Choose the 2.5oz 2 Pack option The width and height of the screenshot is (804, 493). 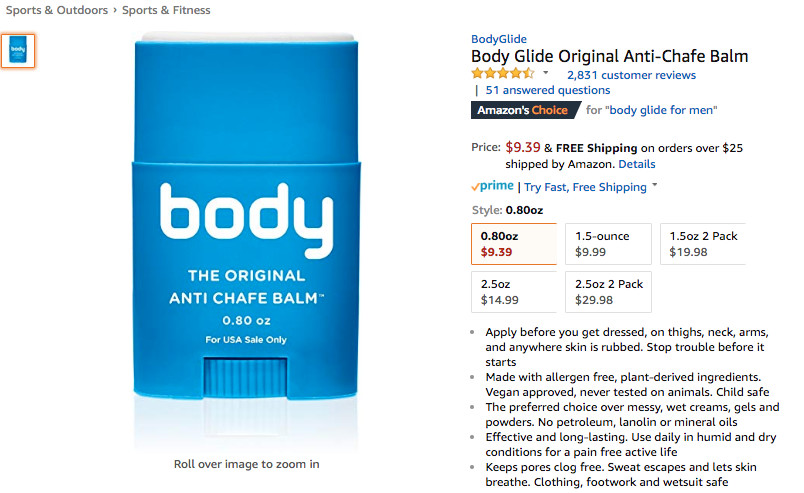(608, 292)
